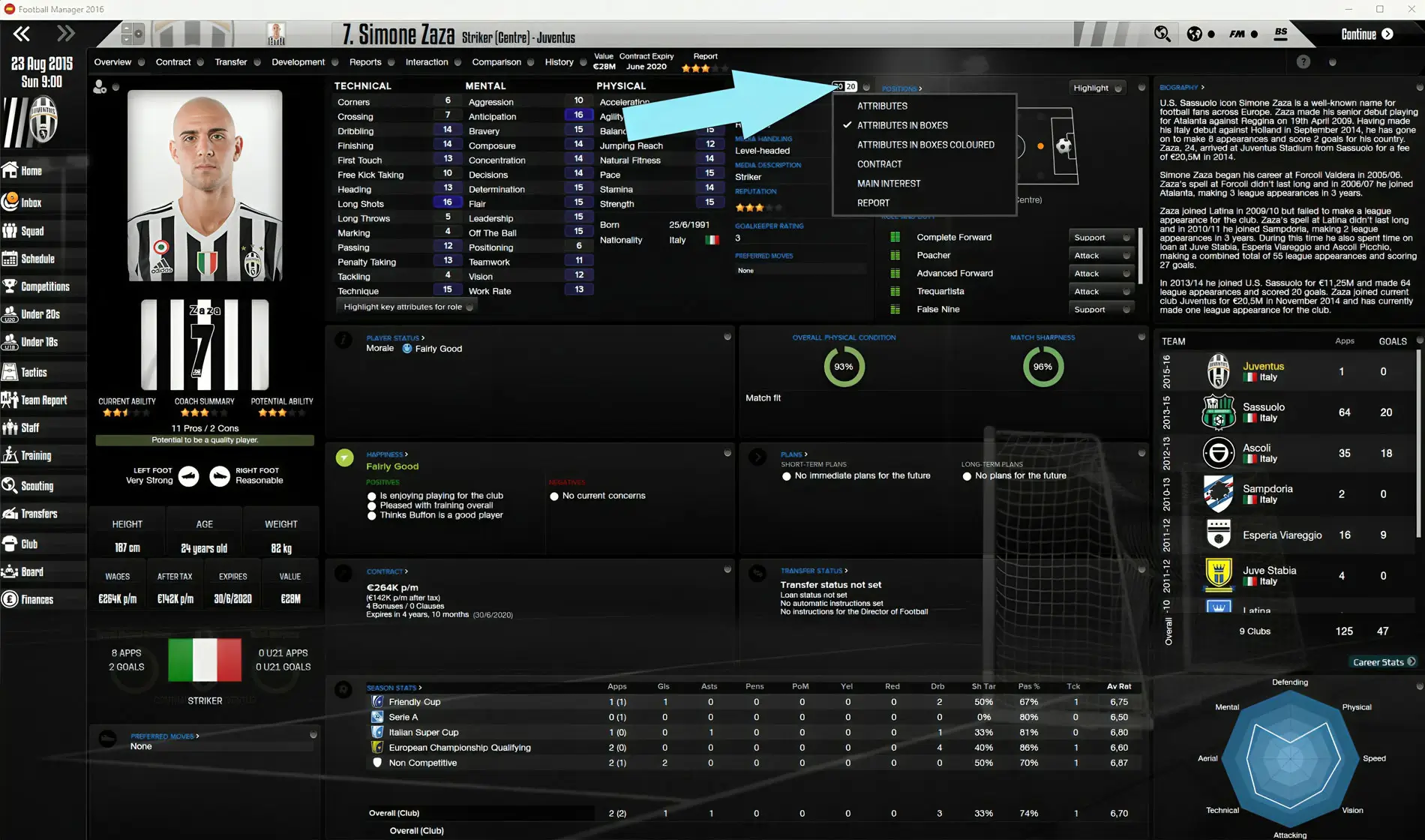
Task: Change Complete Forward duty Support dropdown
Action: pyautogui.click(x=1101, y=238)
